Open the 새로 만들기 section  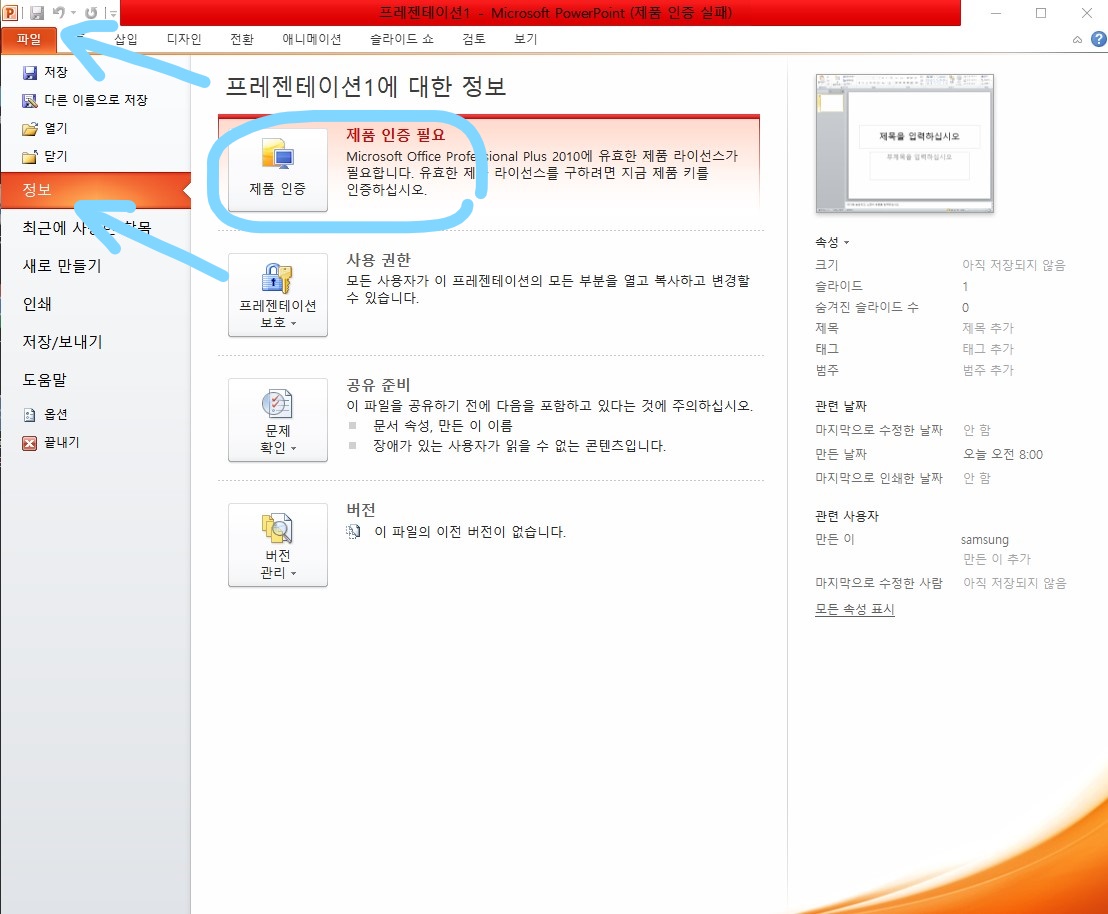[62, 266]
